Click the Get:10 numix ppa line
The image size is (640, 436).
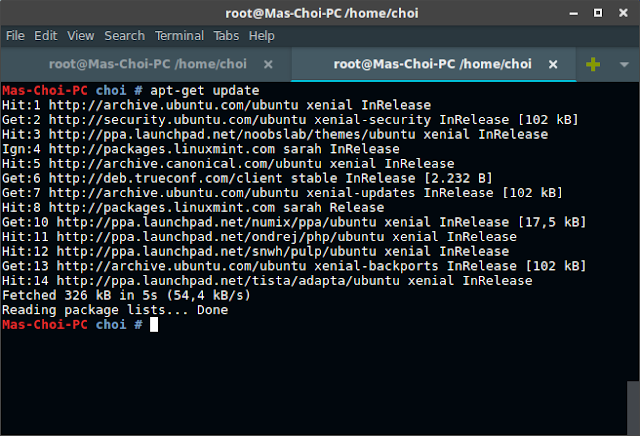pyautogui.click(x=294, y=222)
